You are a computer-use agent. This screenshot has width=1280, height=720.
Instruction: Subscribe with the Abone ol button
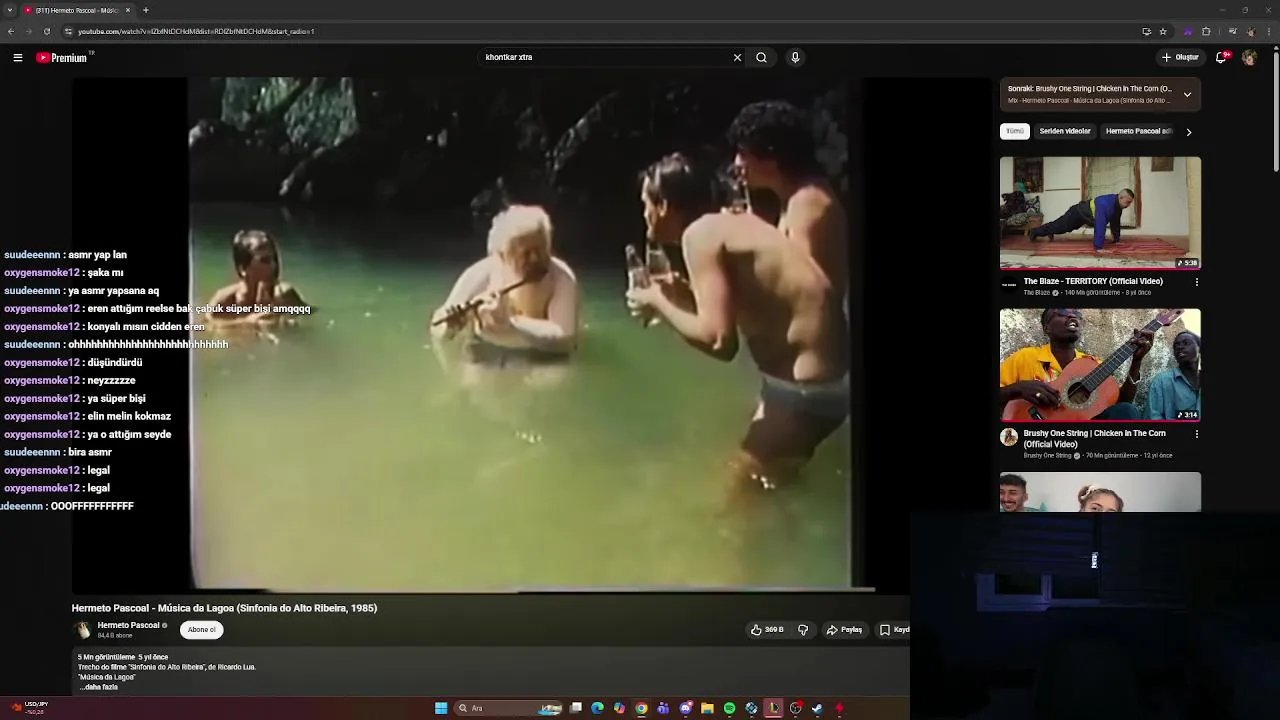202,630
